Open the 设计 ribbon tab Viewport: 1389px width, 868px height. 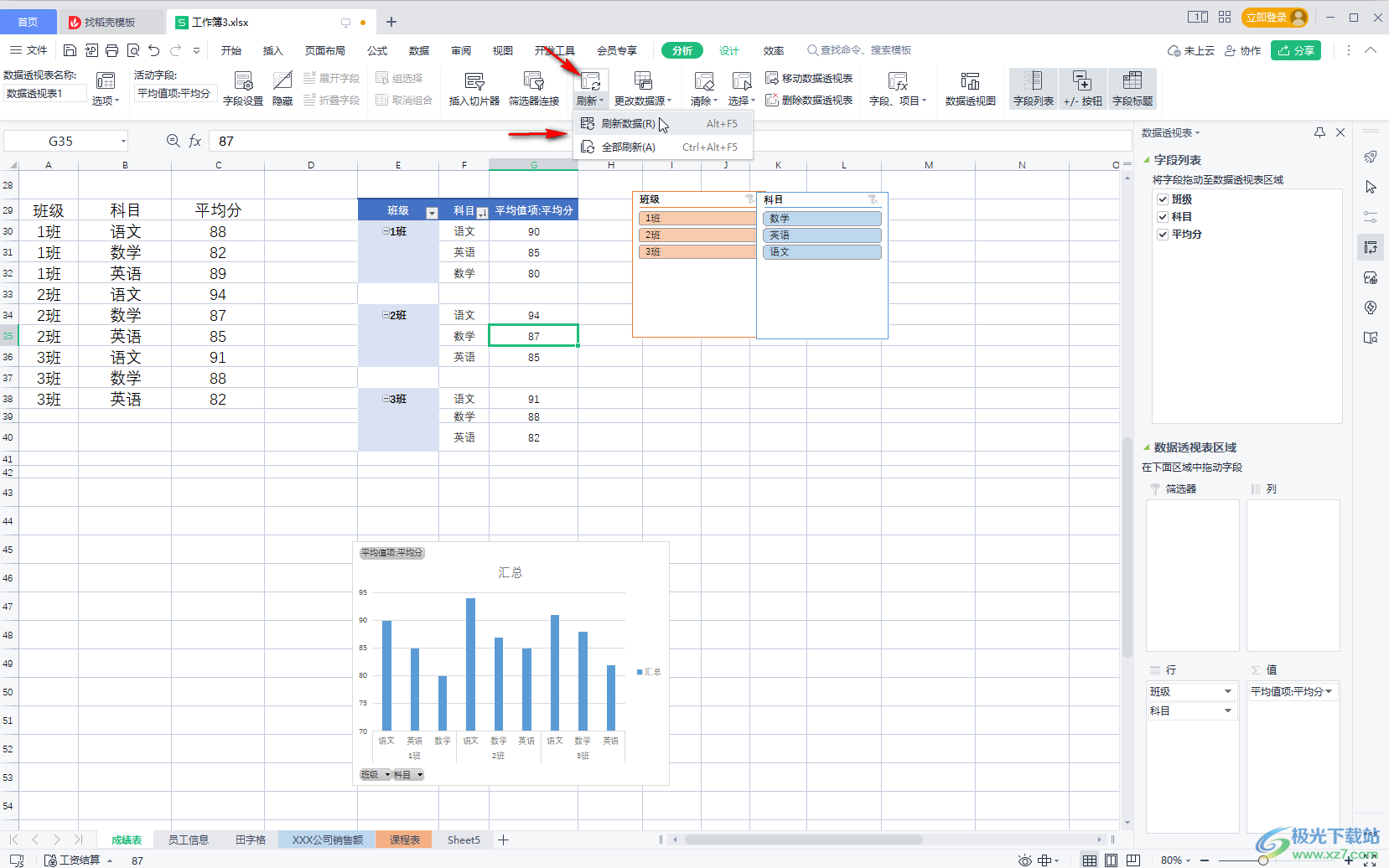tap(729, 50)
